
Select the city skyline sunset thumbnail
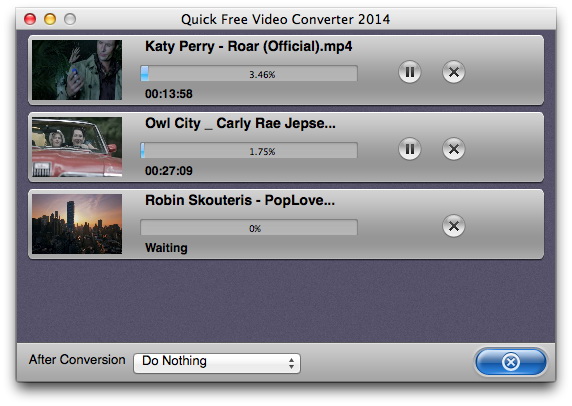(x=77, y=224)
